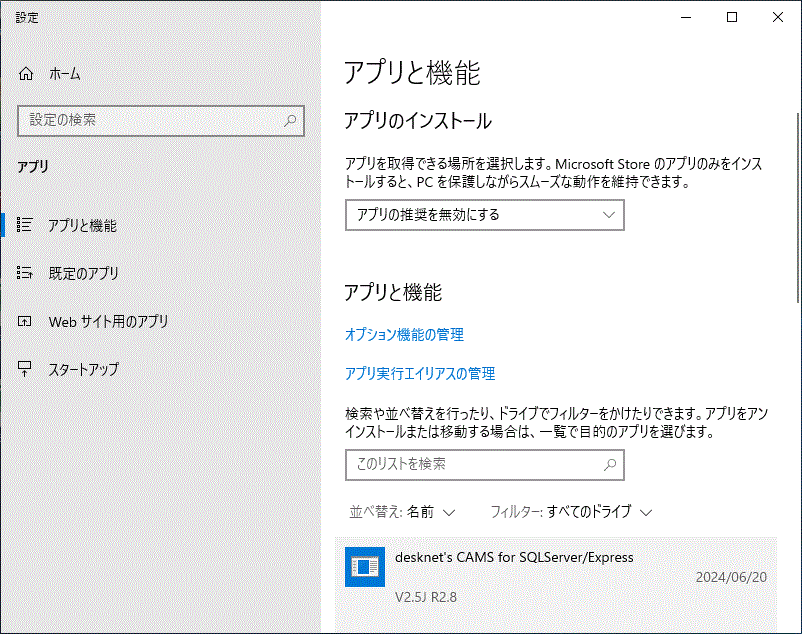Open アプリ実行エイリアスの管理 link
This screenshot has width=802, height=634.
click(x=420, y=373)
